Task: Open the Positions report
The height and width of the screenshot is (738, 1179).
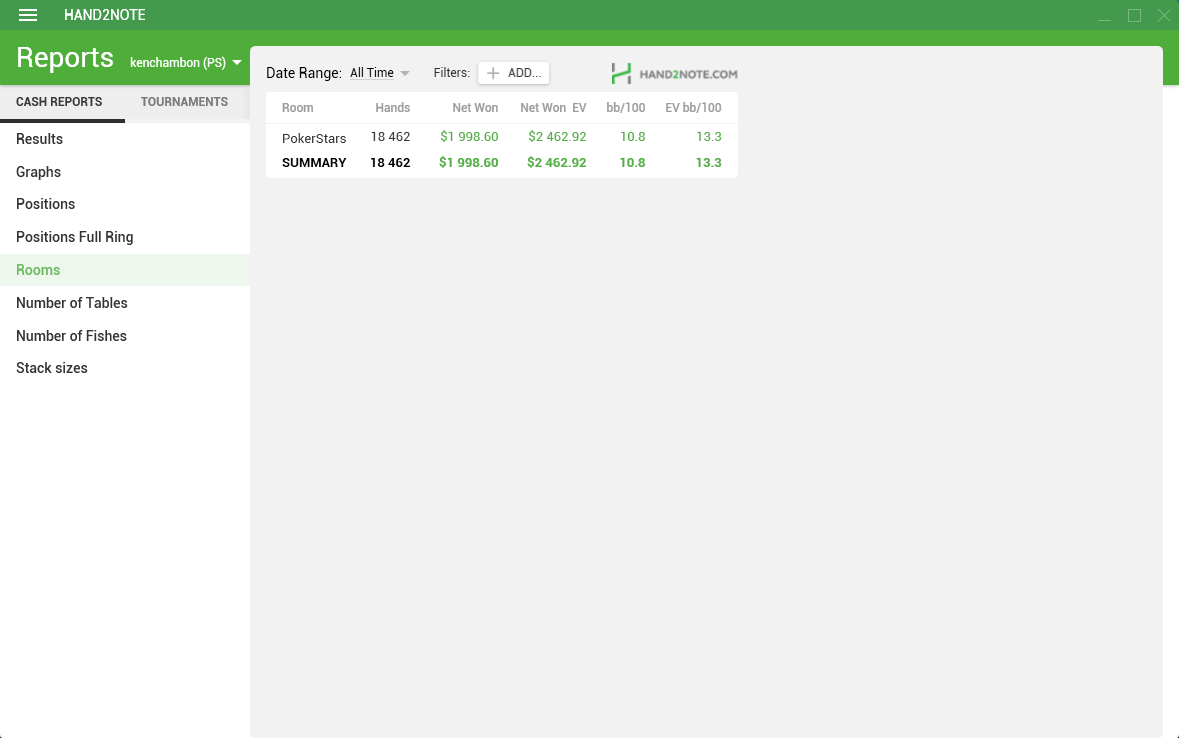Action: pyautogui.click(x=125, y=204)
